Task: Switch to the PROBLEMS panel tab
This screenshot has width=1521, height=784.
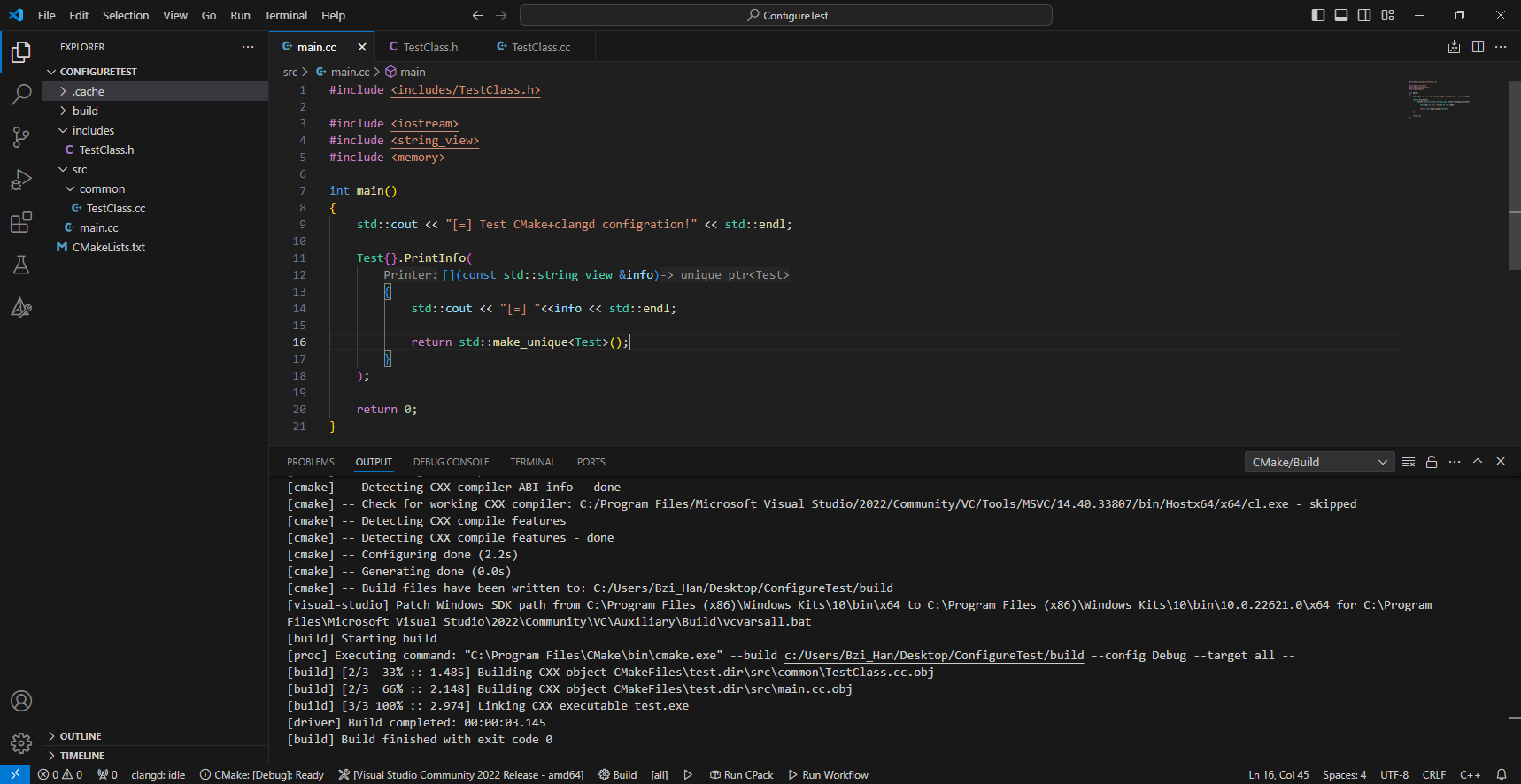Action: click(x=311, y=462)
